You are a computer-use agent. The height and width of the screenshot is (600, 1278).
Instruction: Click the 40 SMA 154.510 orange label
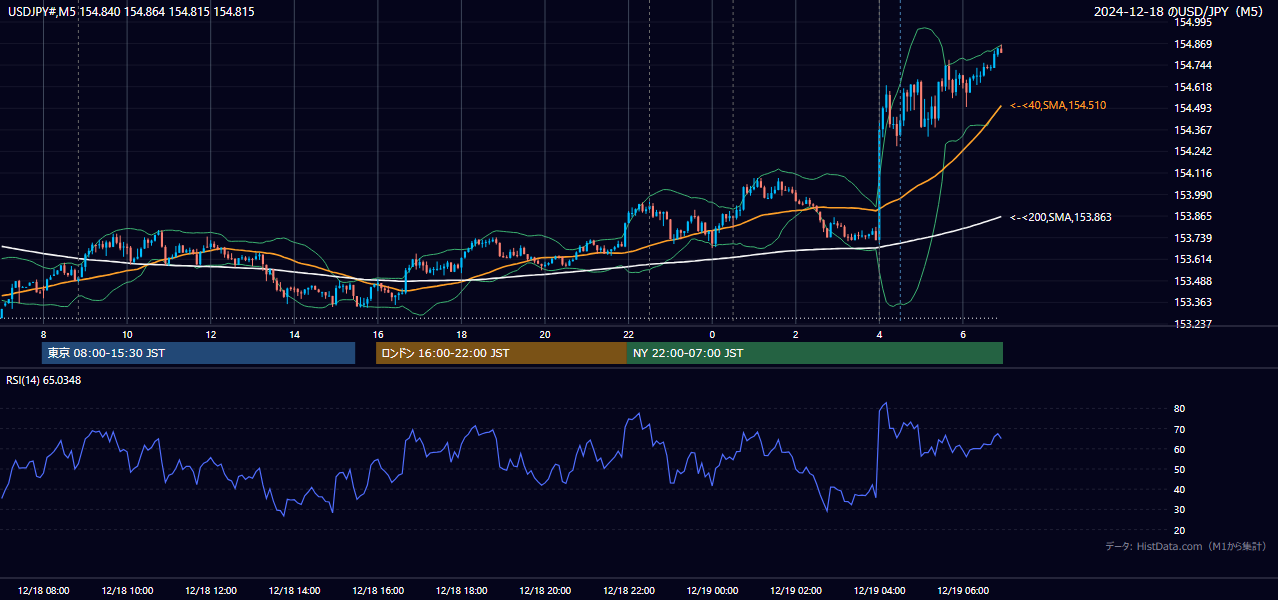point(1058,105)
